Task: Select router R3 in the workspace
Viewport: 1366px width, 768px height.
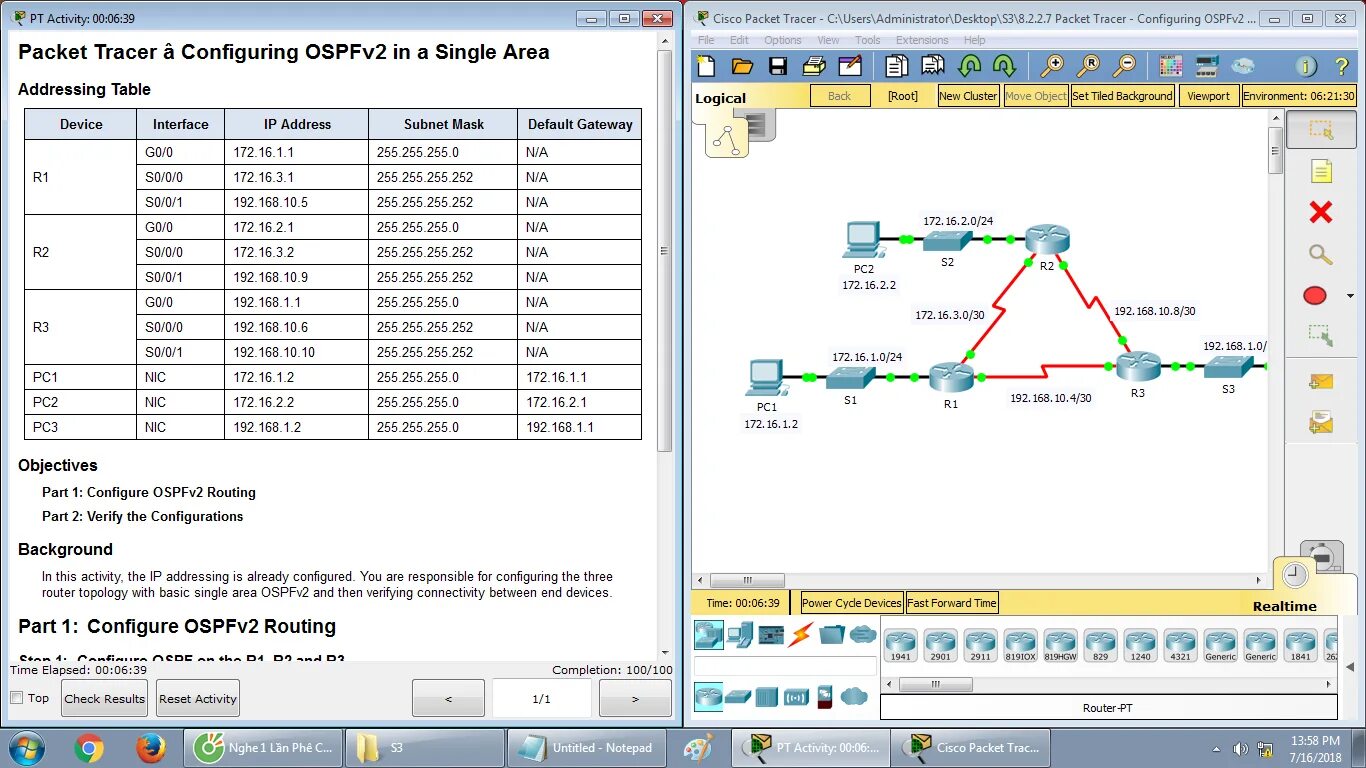Action: click(x=1138, y=366)
